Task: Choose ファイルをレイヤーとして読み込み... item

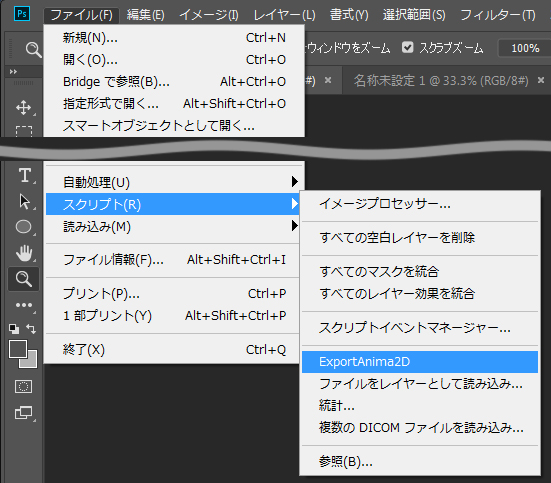Action: point(420,384)
